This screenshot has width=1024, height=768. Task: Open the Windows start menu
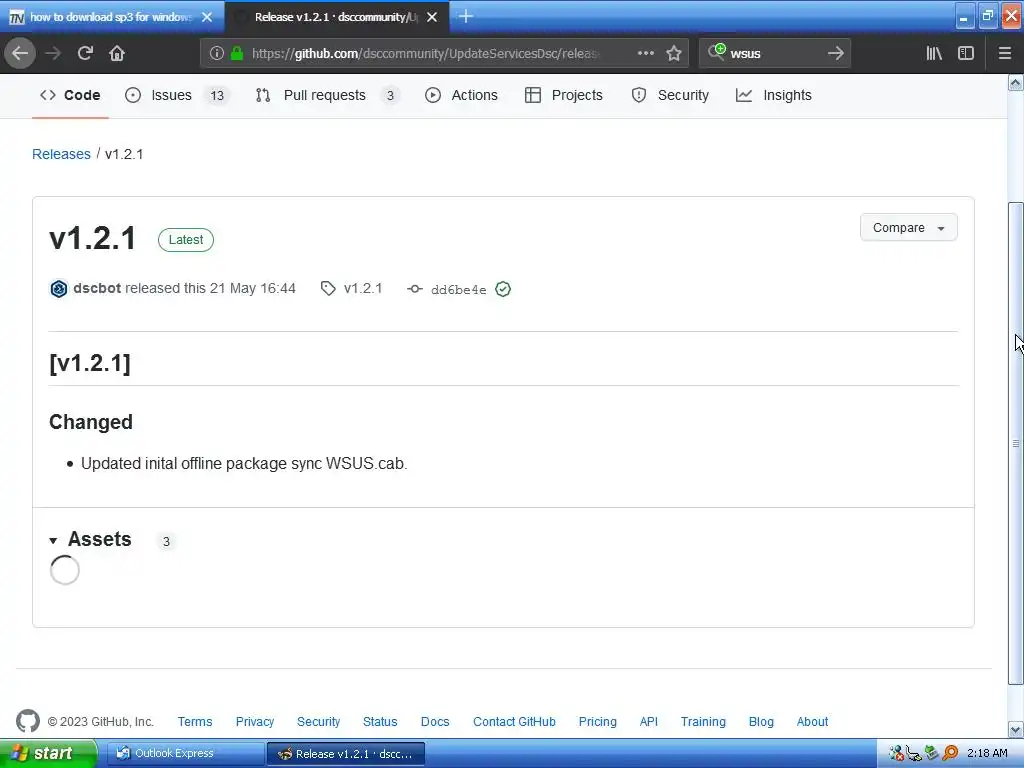pos(48,753)
